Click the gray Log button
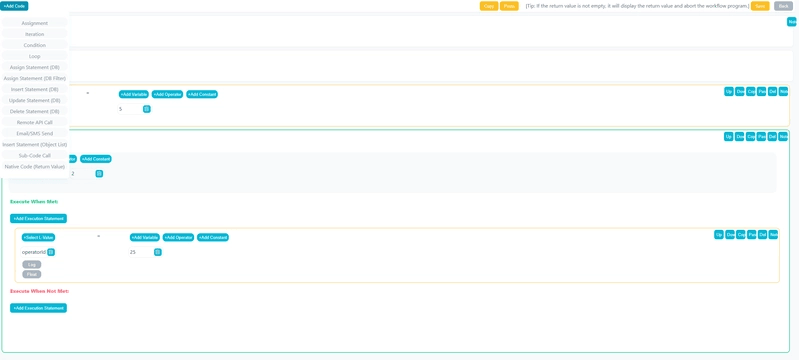The width and height of the screenshot is (799, 360). (x=32, y=265)
